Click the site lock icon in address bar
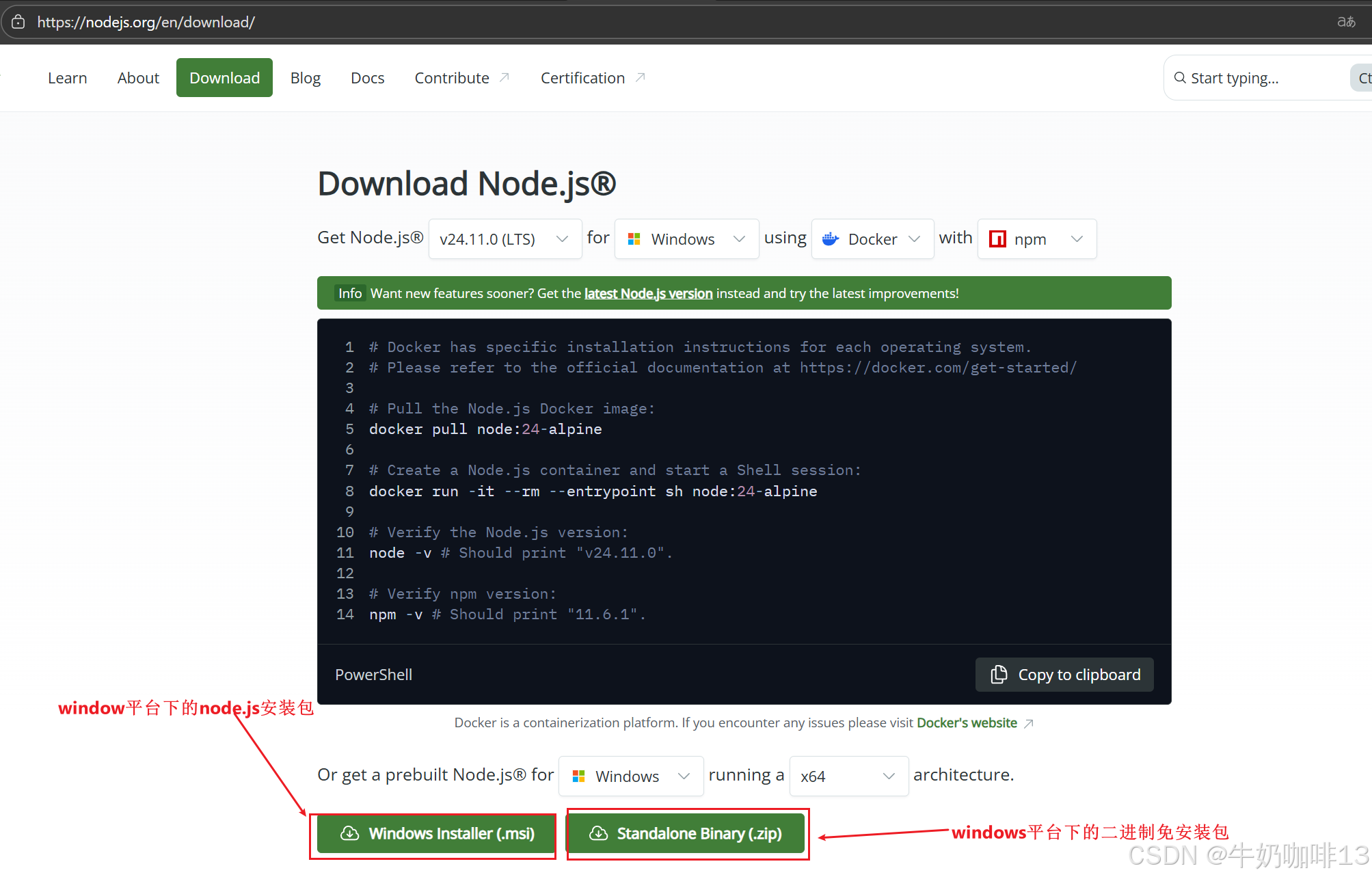Image resolution: width=1372 pixels, height=879 pixels. point(18,22)
